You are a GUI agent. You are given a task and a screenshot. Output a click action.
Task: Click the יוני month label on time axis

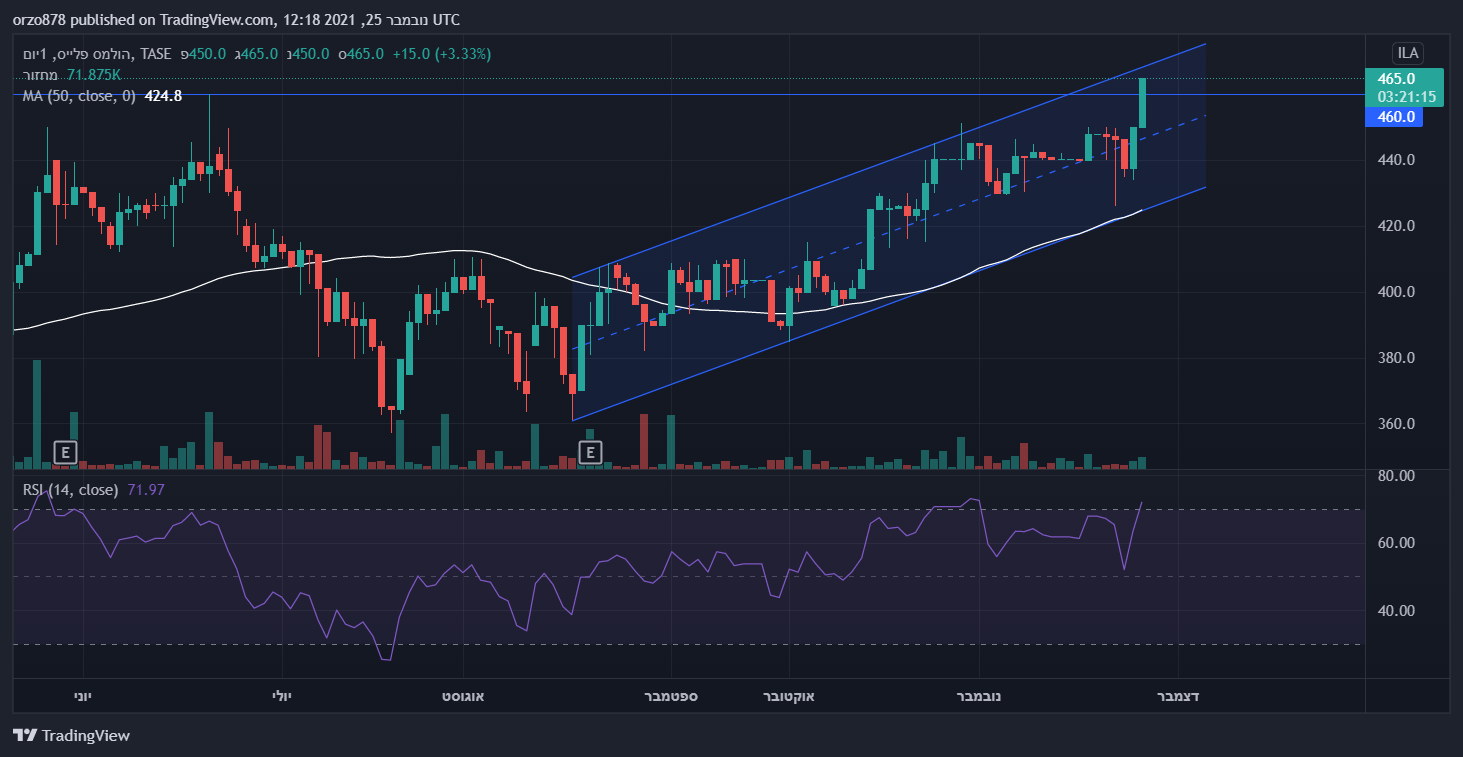click(x=83, y=695)
